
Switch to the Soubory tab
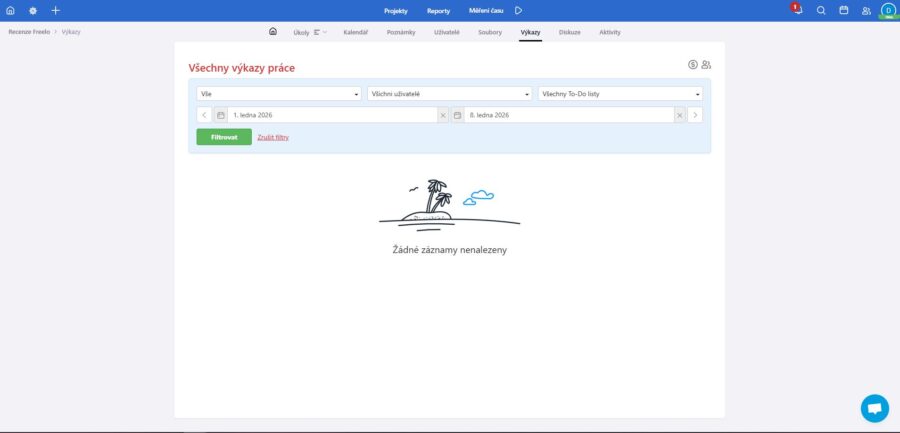tap(490, 32)
